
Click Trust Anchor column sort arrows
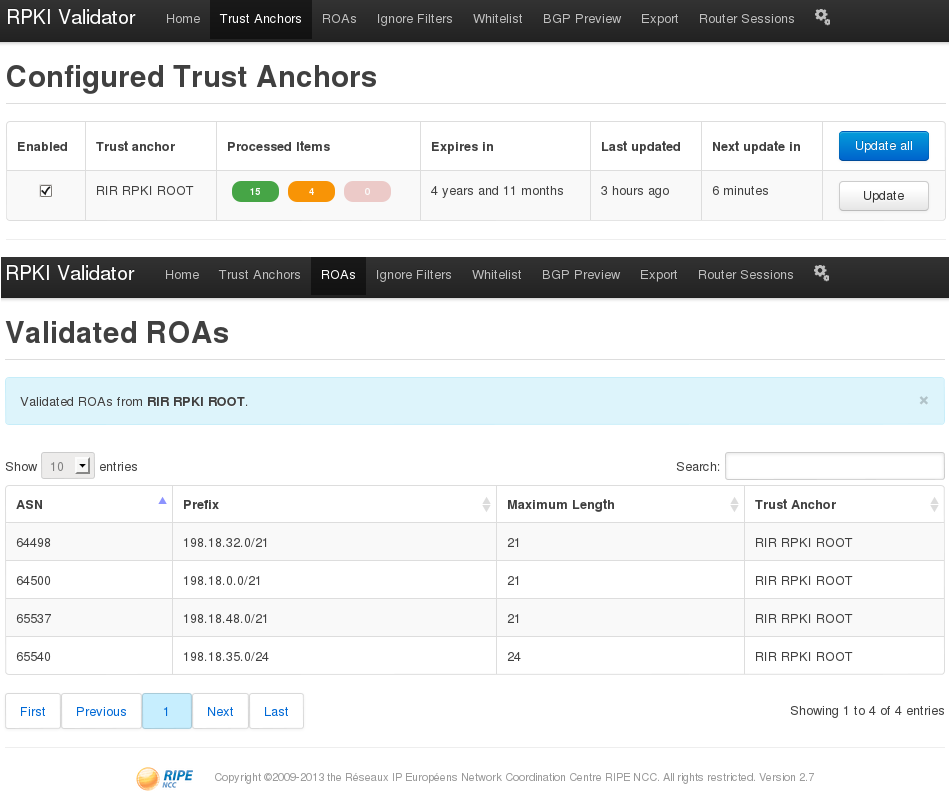pos(934,504)
